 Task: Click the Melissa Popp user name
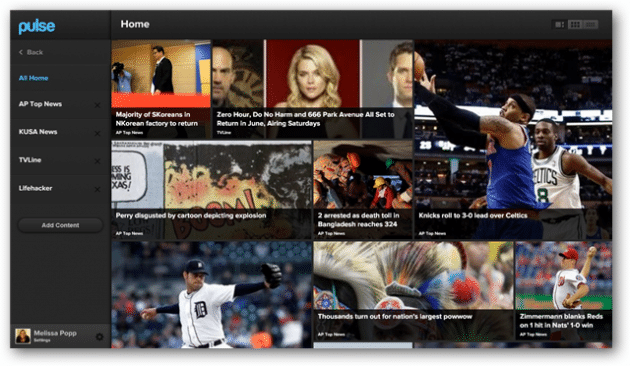click(x=55, y=333)
